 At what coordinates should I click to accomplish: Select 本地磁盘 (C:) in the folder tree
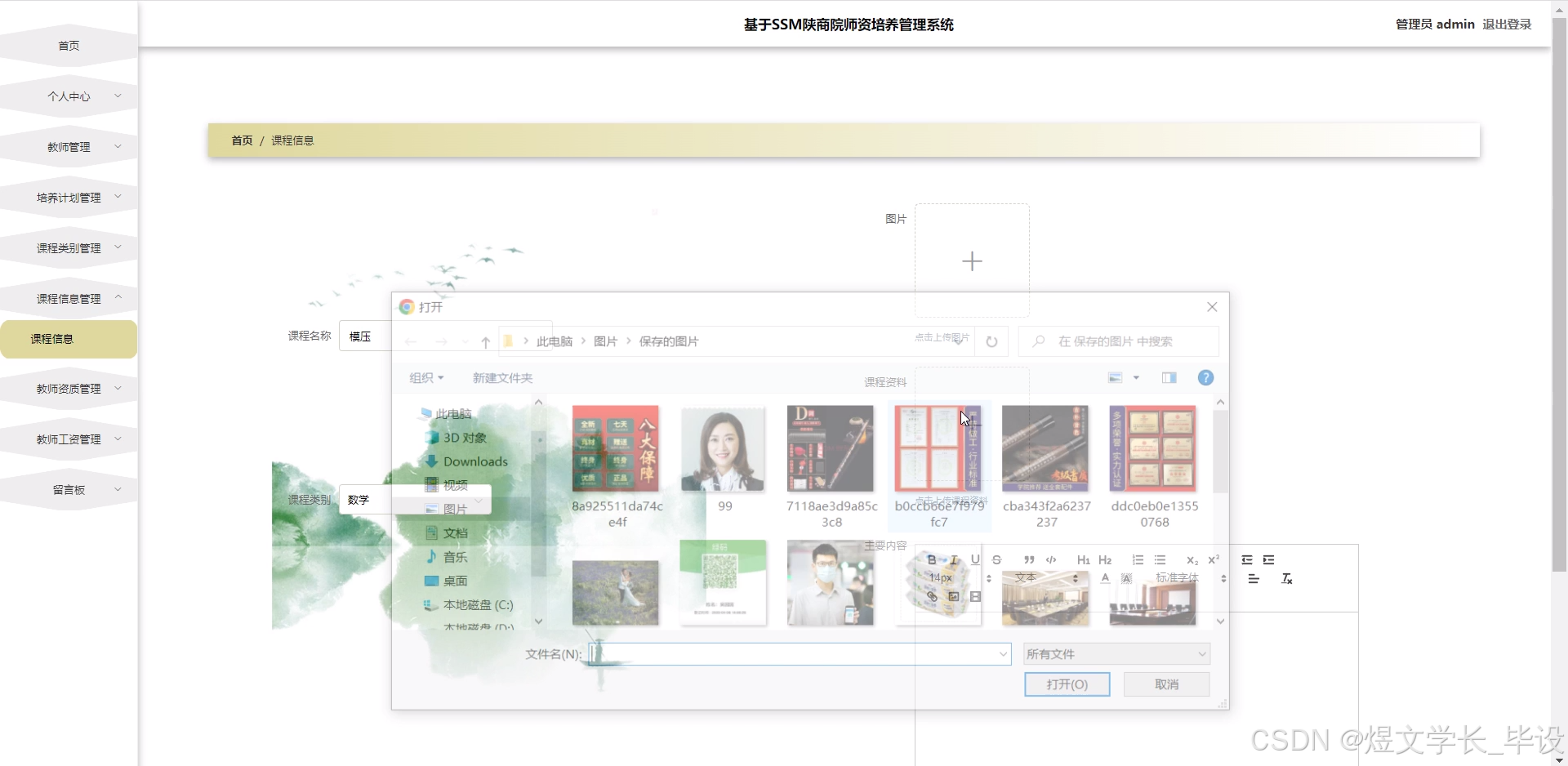[468, 605]
